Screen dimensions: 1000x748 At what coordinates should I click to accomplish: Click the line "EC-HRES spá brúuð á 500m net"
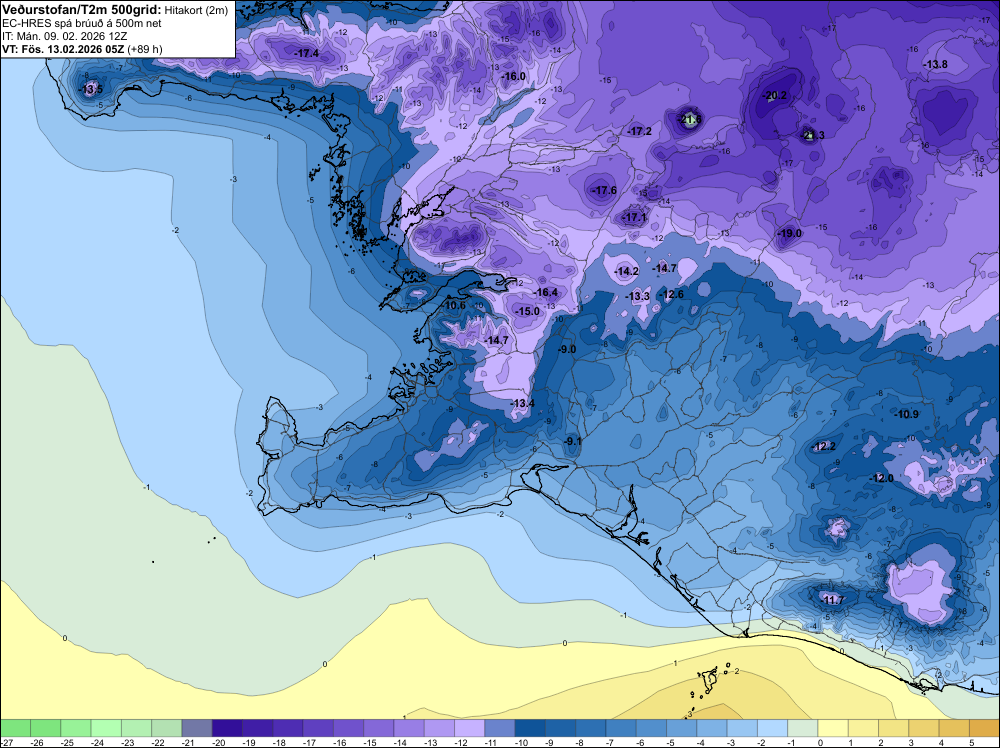[82, 23]
